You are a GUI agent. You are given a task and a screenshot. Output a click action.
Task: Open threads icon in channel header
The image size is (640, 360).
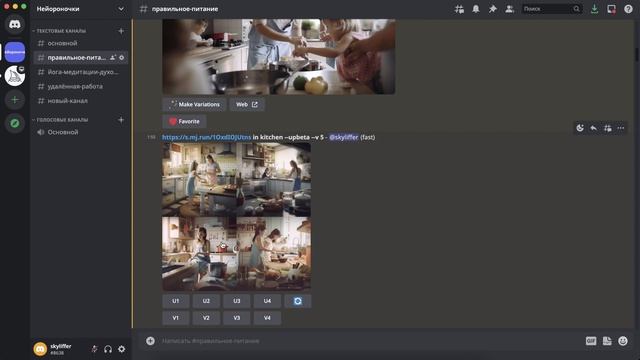(x=459, y=9)
